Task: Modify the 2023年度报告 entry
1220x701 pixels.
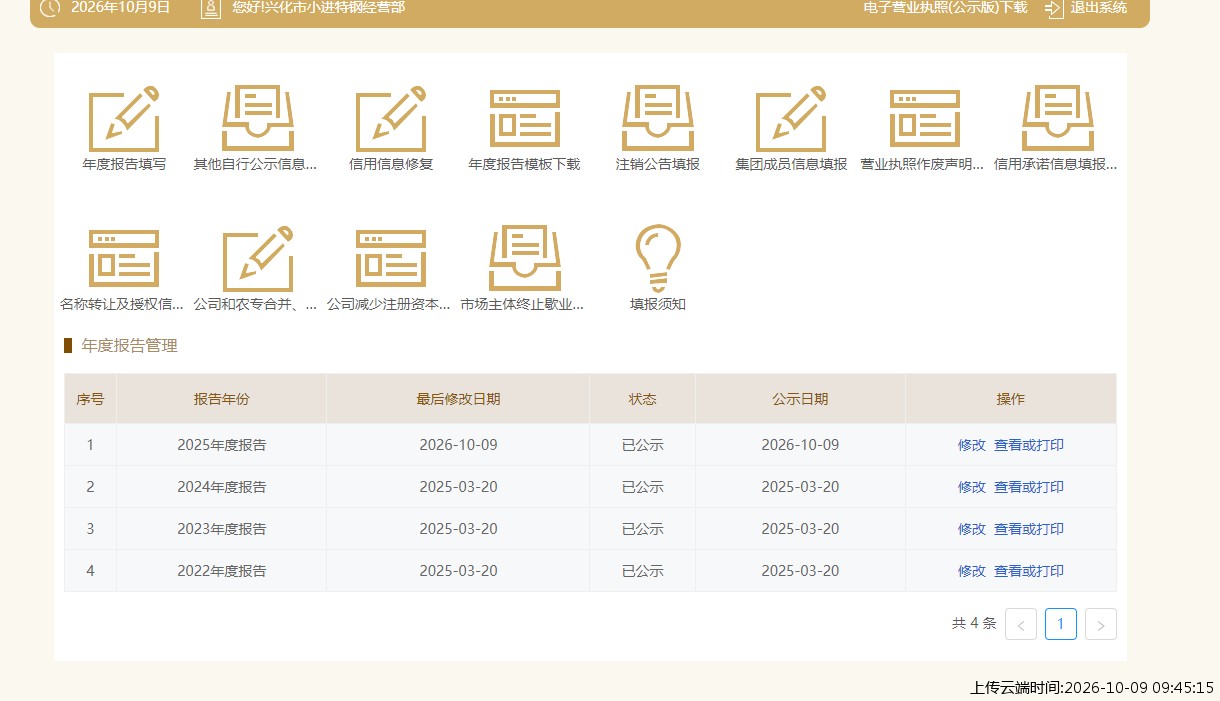Action: pyautogui.click(x=972, y=529)
